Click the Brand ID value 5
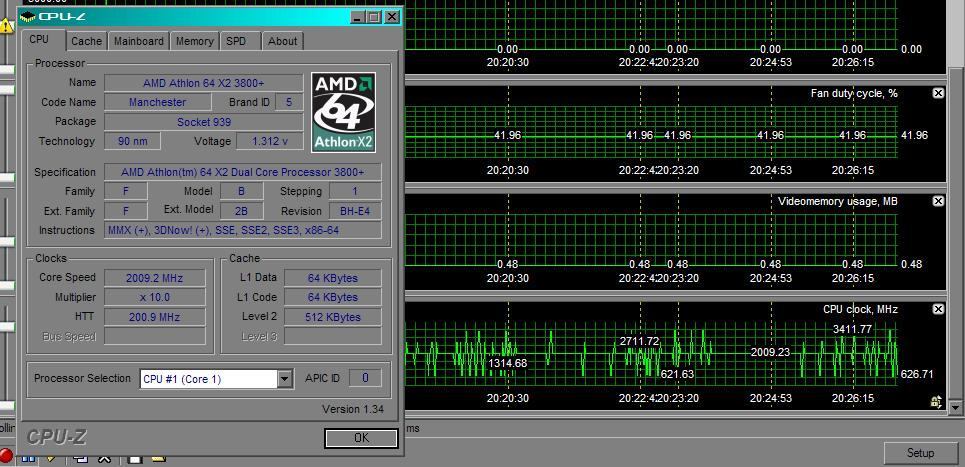Viewport: 965px width, 467px height. point(289,102)
